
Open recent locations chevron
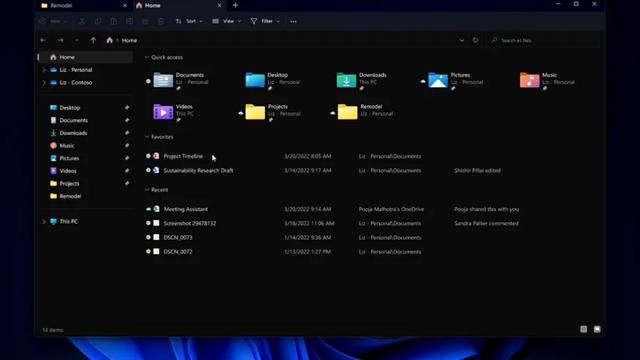76,40
